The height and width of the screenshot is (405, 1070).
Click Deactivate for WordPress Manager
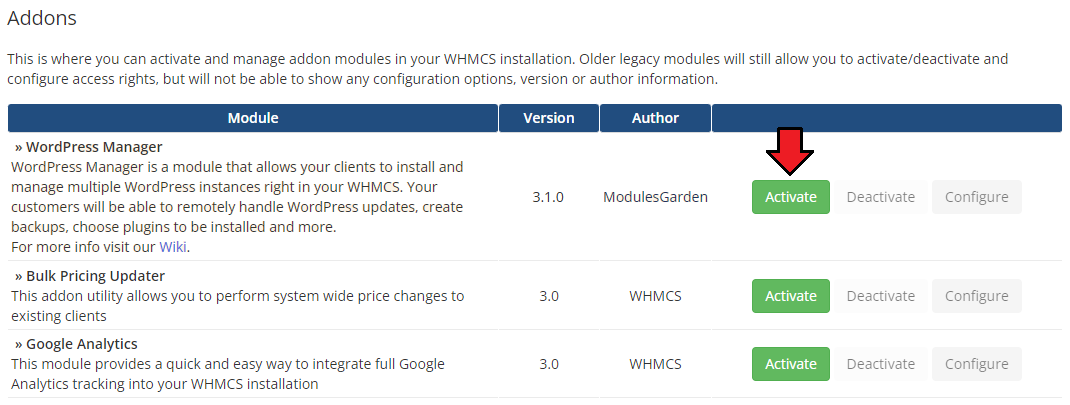click(x=880, y=197)
